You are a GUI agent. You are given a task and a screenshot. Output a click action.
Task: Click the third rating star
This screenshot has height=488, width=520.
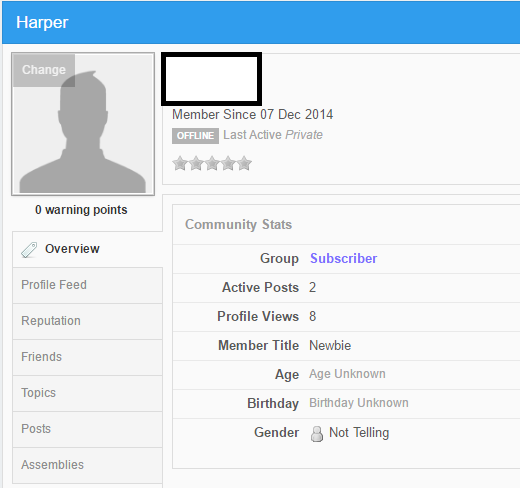212,163
